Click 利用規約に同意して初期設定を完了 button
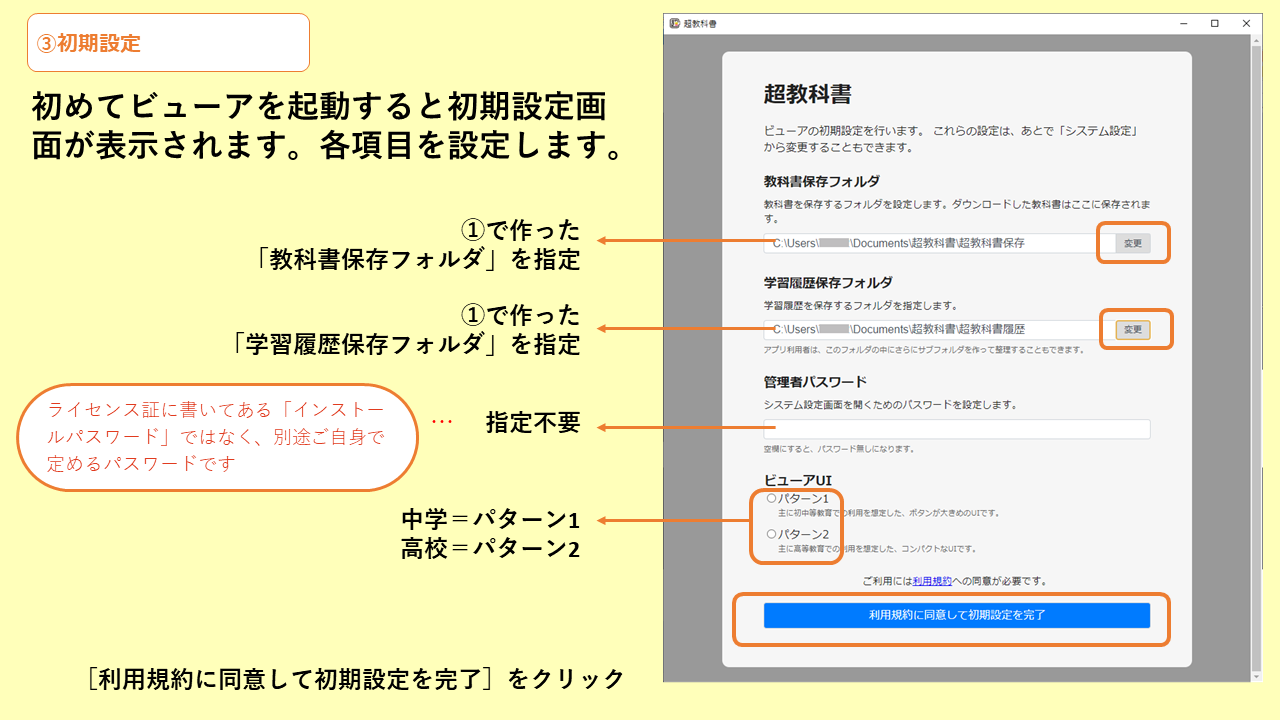Image resolution: width=1280 pixels, height=720 pixels. [957, 615]
